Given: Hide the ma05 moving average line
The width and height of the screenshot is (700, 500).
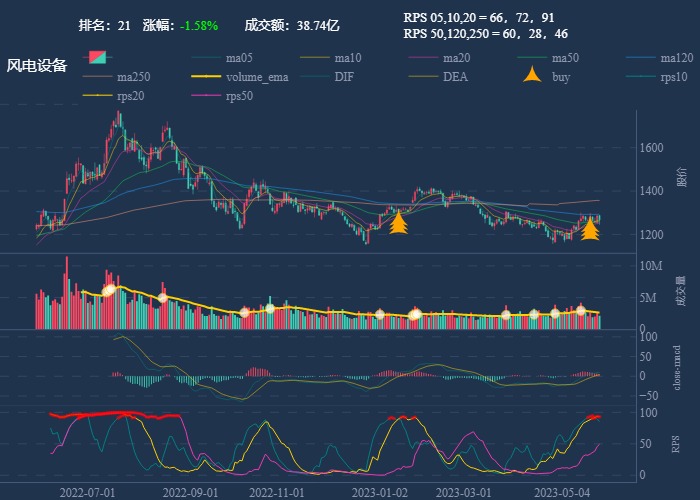Looking at the screenshot, I should [x=238, y=58].
